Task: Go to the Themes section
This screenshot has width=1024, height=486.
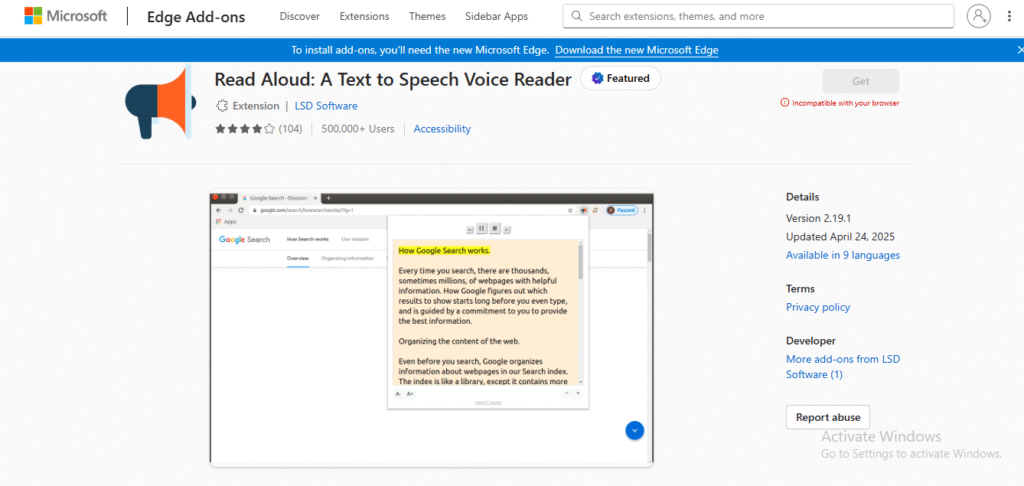Action: coord(427,16)
